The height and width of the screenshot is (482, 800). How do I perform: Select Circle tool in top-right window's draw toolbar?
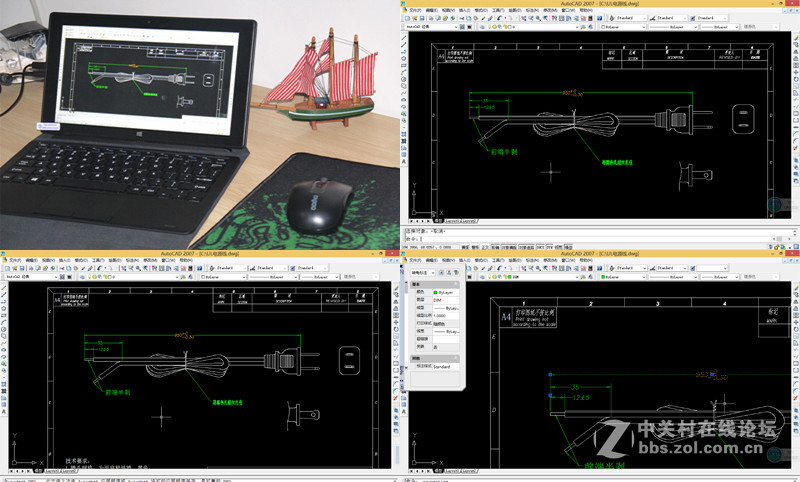(404, 79)
